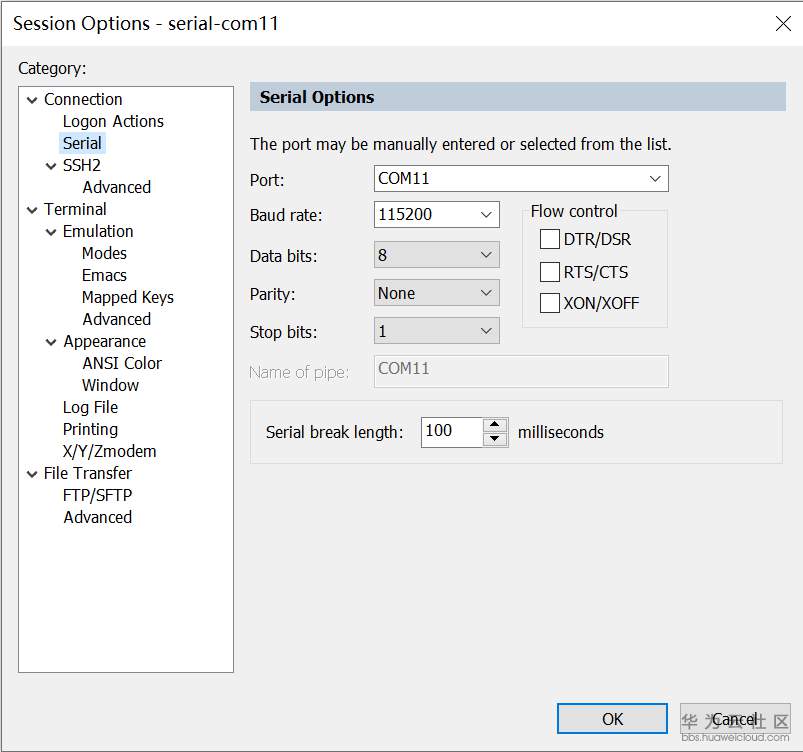Click the Cancel button

(735, 719)
